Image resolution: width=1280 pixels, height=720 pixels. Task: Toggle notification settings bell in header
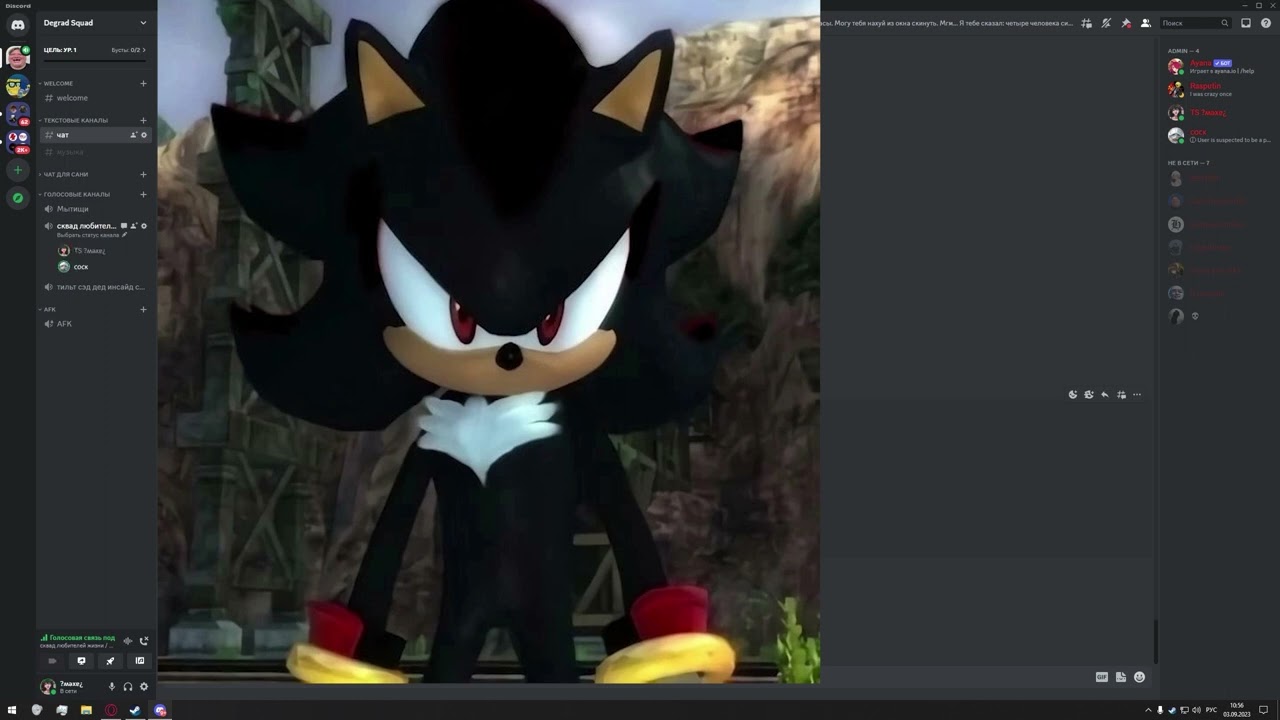click(1106, 23)
